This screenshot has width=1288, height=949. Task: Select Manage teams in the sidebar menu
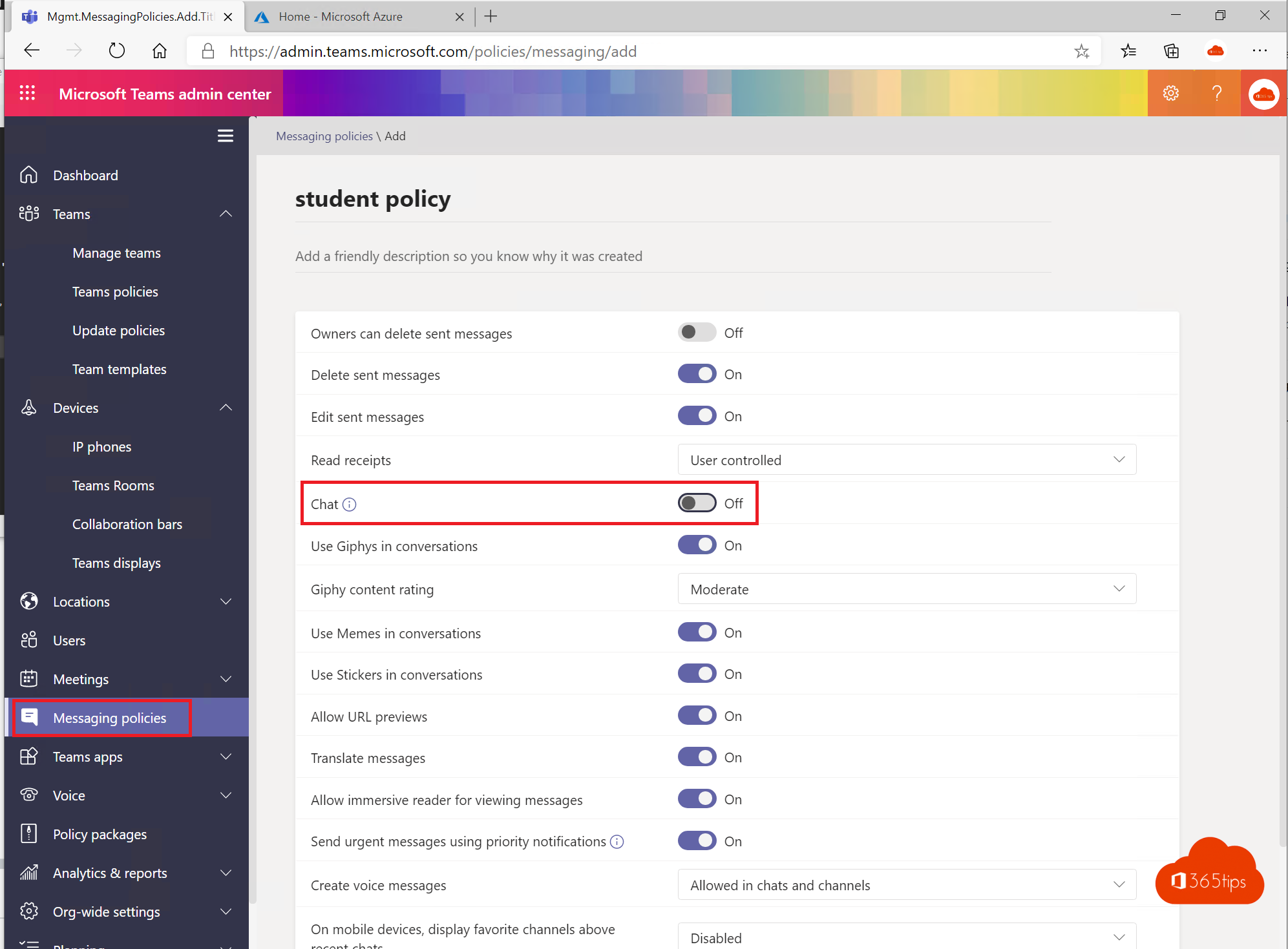[116, 253]
